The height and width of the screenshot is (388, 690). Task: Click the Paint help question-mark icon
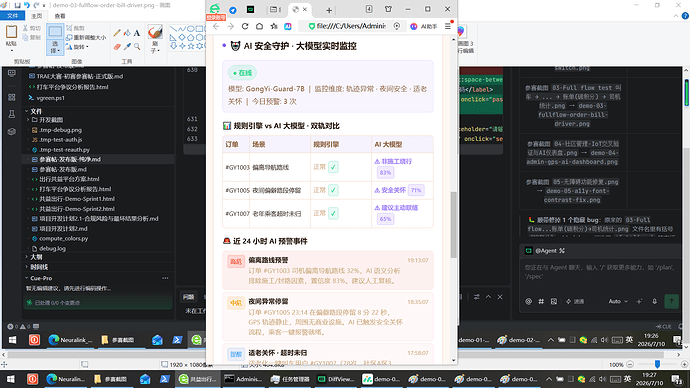point(685,16)
